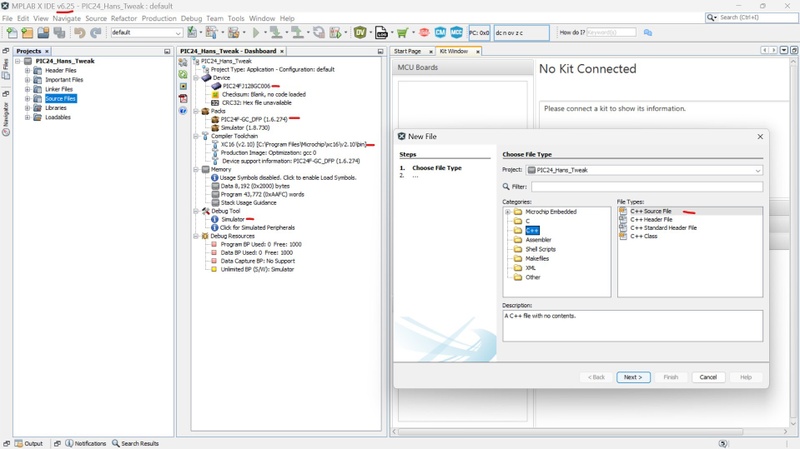Expand the Header Files folder
The width and height of the screenshot is (800, 449).
click(28, 70)
